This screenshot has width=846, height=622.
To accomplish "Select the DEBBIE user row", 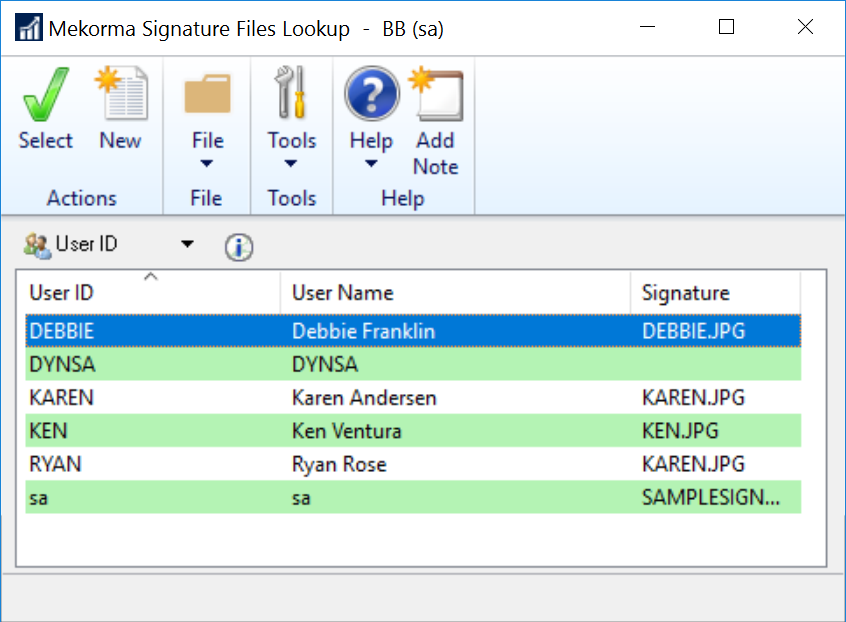I will (150, 330).
